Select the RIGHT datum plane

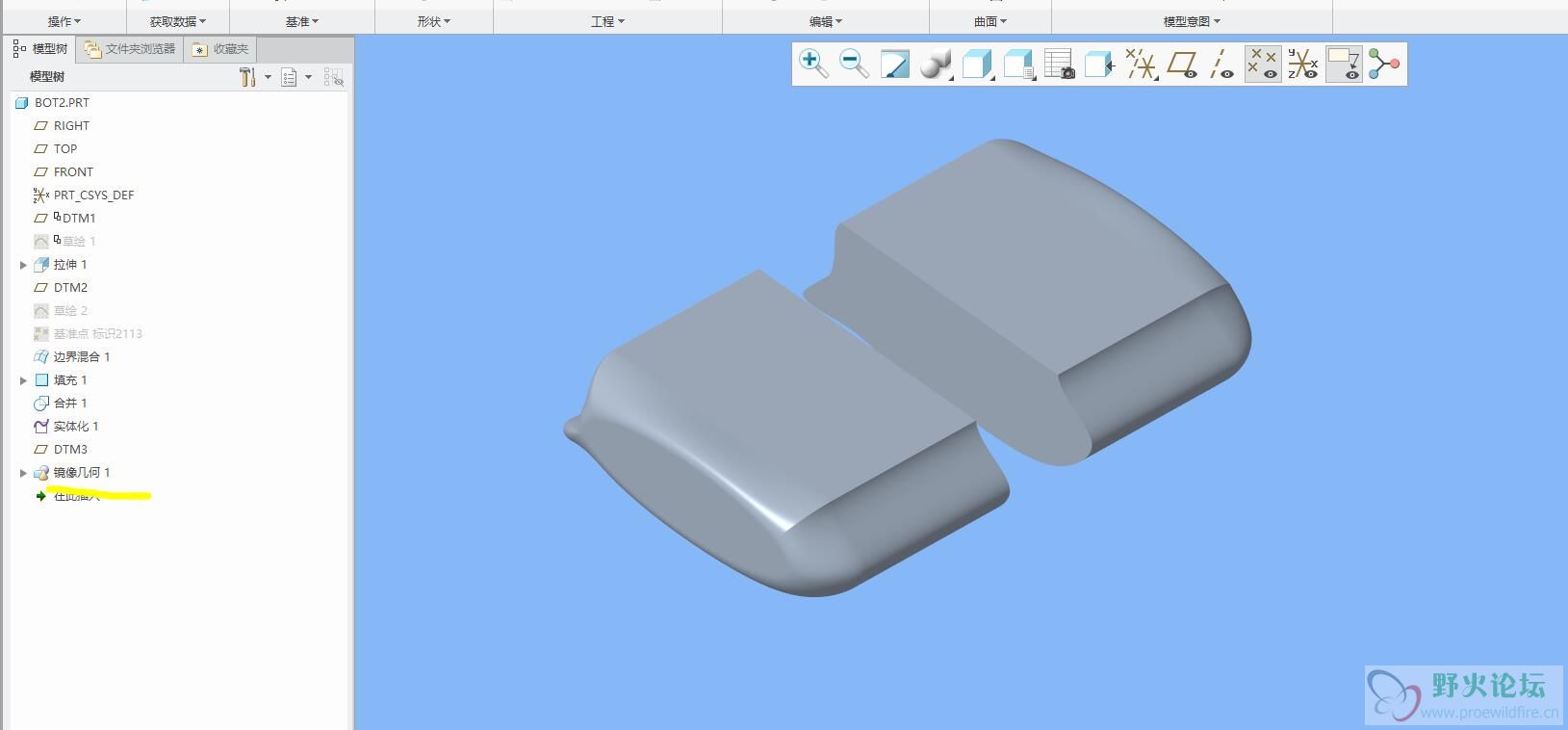[71, 126]
